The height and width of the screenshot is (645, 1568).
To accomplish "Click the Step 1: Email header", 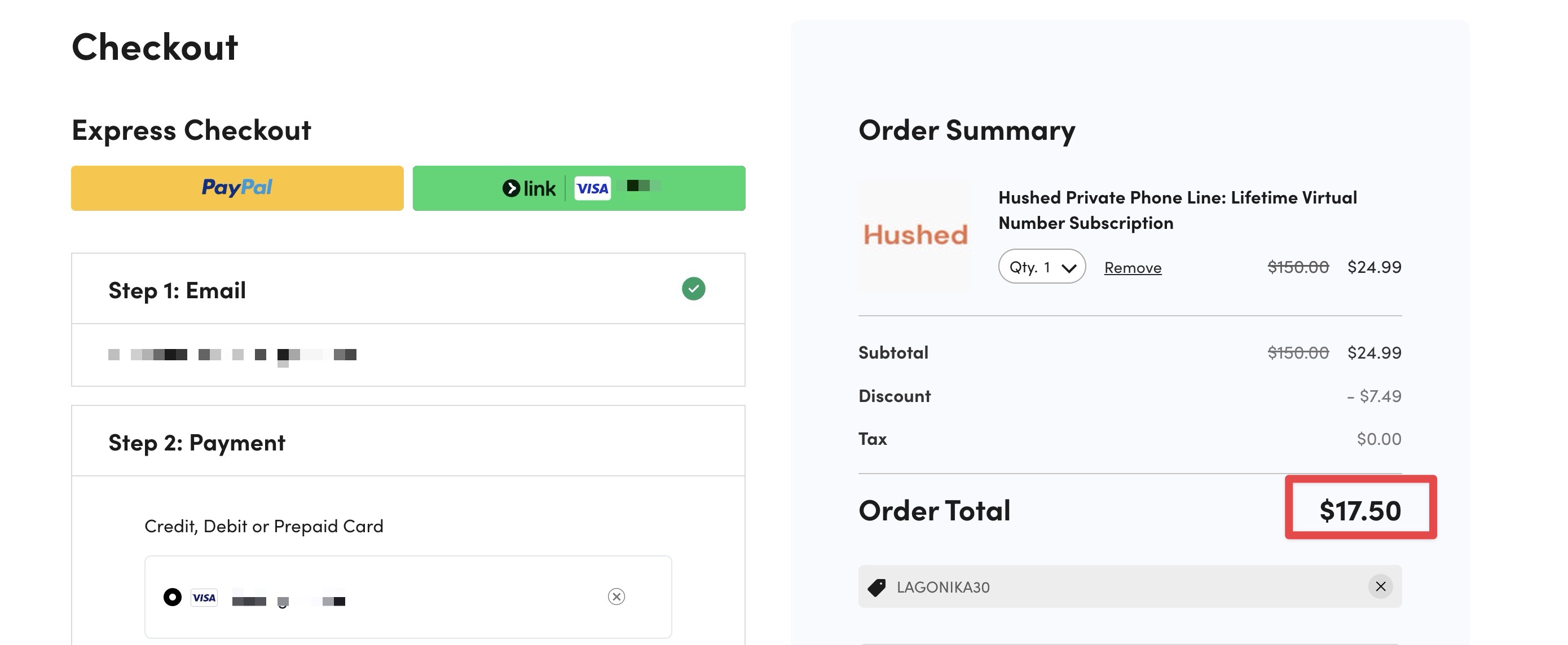I will [408, 289].
